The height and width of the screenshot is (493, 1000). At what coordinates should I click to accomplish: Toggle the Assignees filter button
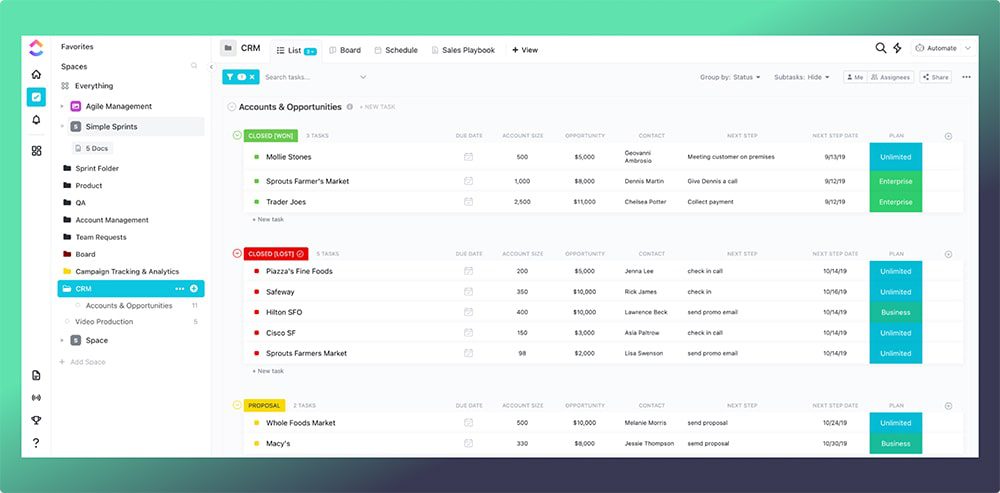[x=890, y=77]
